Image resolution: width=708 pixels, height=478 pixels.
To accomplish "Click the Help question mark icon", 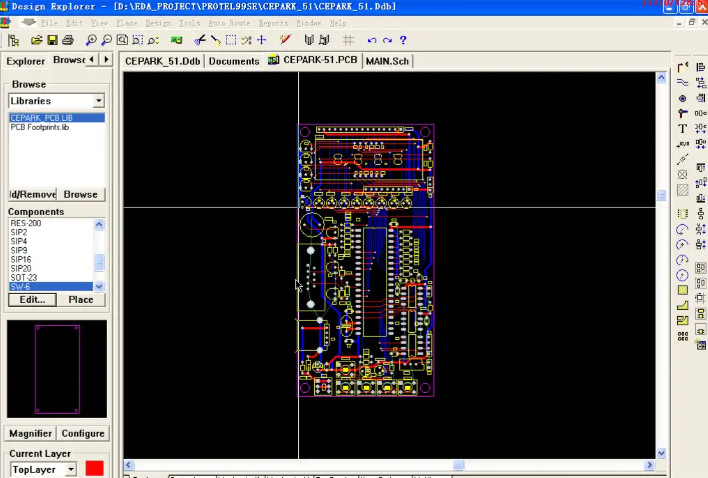I will pyautogui.click(x=403, y=40).
